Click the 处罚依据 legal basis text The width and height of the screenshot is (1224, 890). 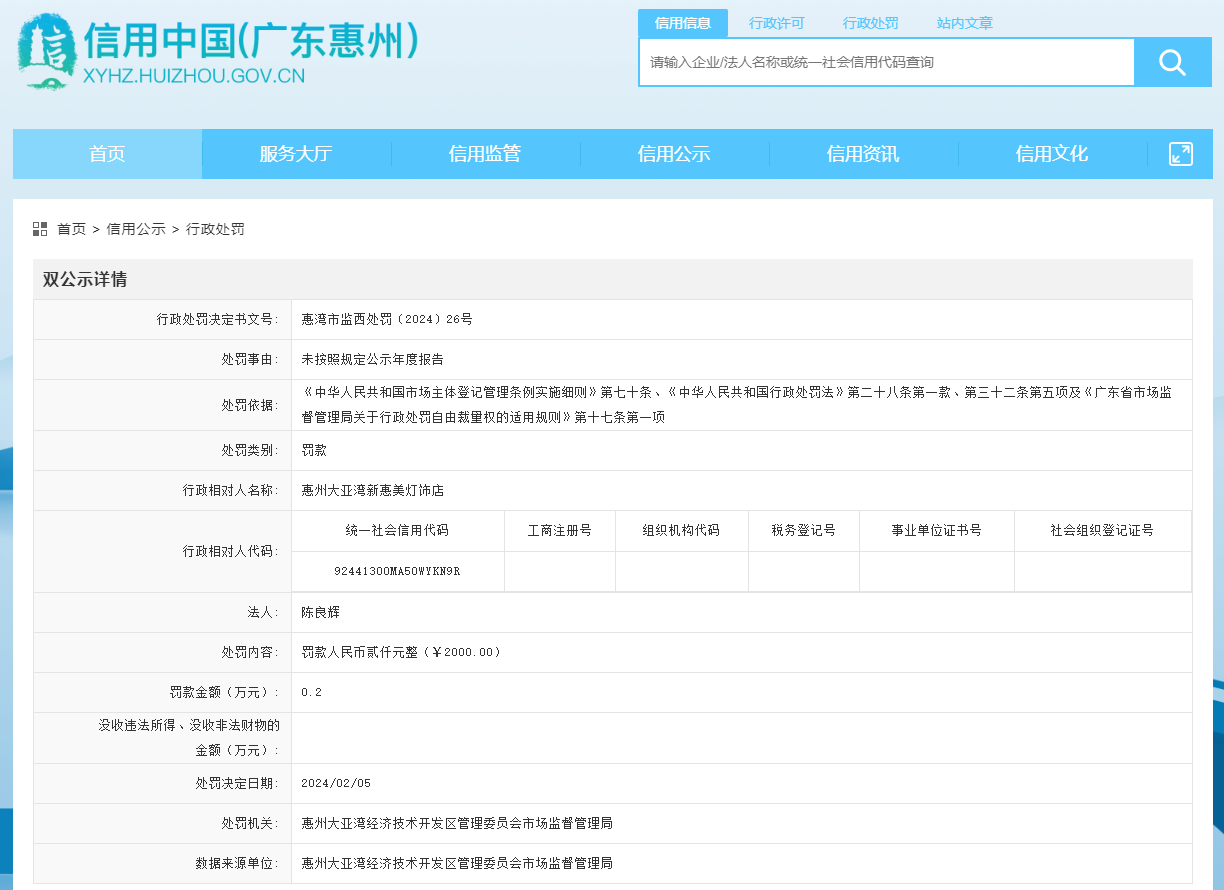coord(737,405)
